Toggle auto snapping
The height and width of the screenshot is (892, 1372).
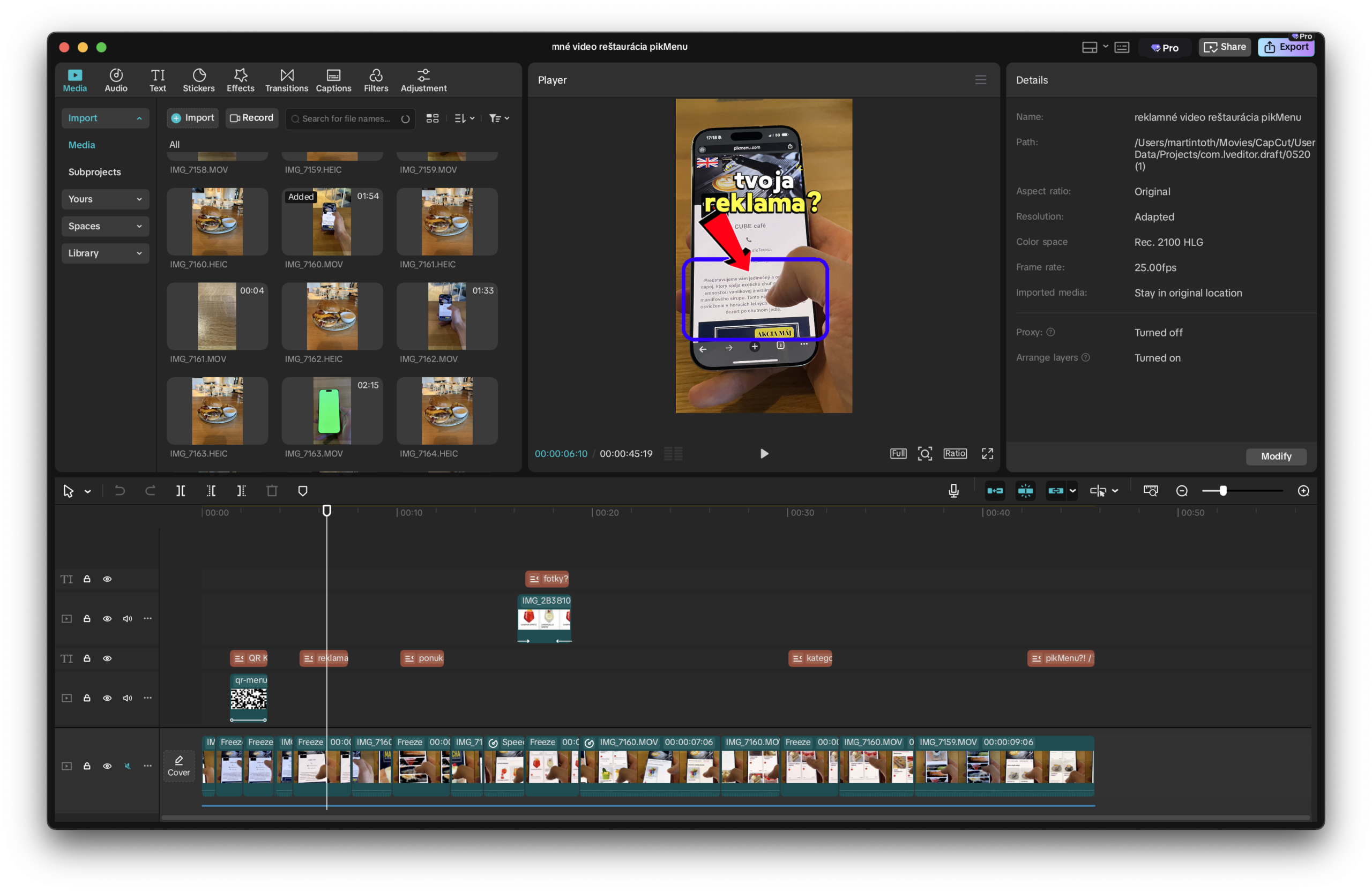[x=1025, y=491]
